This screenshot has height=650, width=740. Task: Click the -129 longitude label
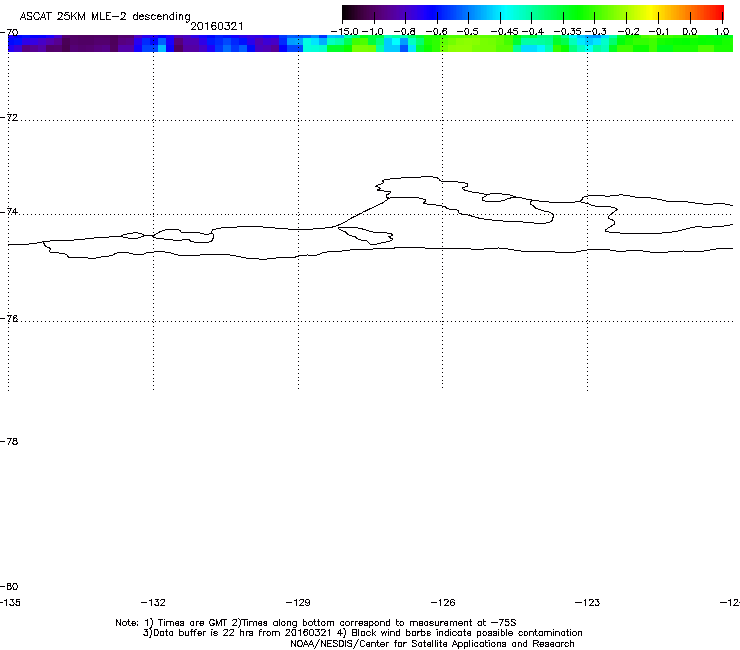tap(298, 602)
